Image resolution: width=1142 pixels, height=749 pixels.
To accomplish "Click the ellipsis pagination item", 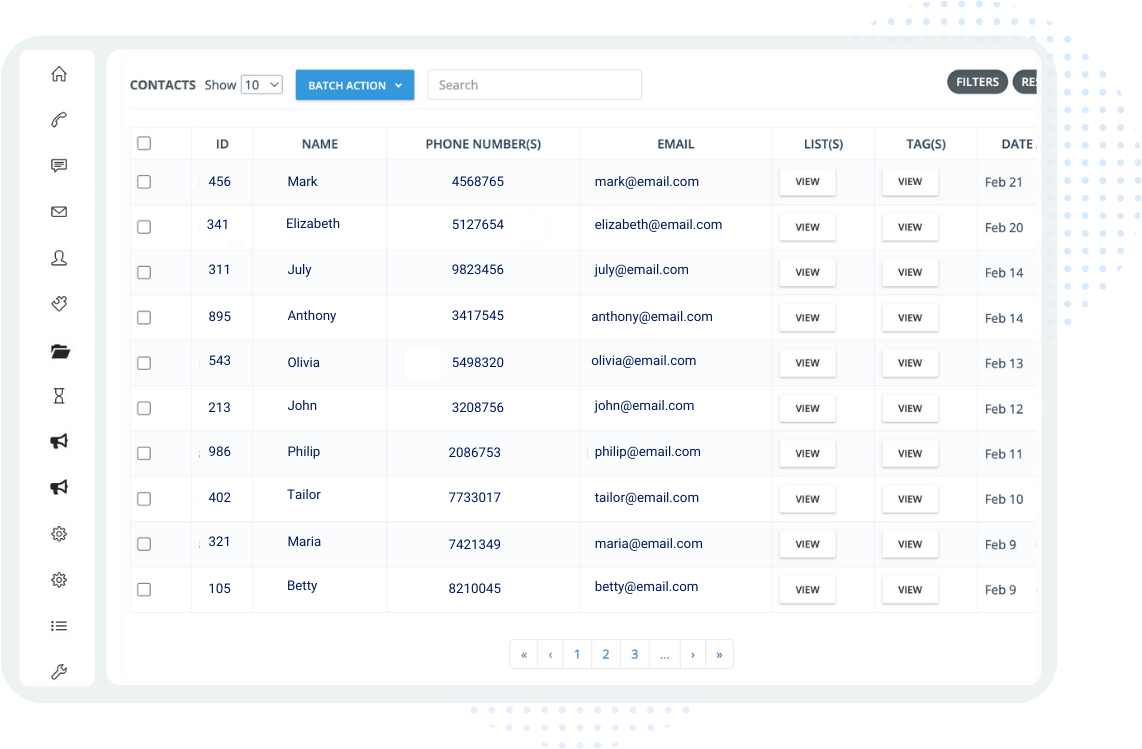I will click(x=664, y=654).
